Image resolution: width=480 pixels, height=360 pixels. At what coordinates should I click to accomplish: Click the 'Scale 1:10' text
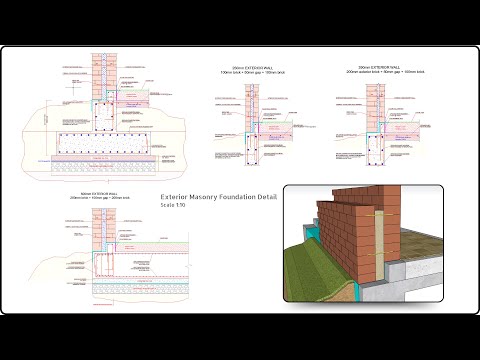pos(173,205)
